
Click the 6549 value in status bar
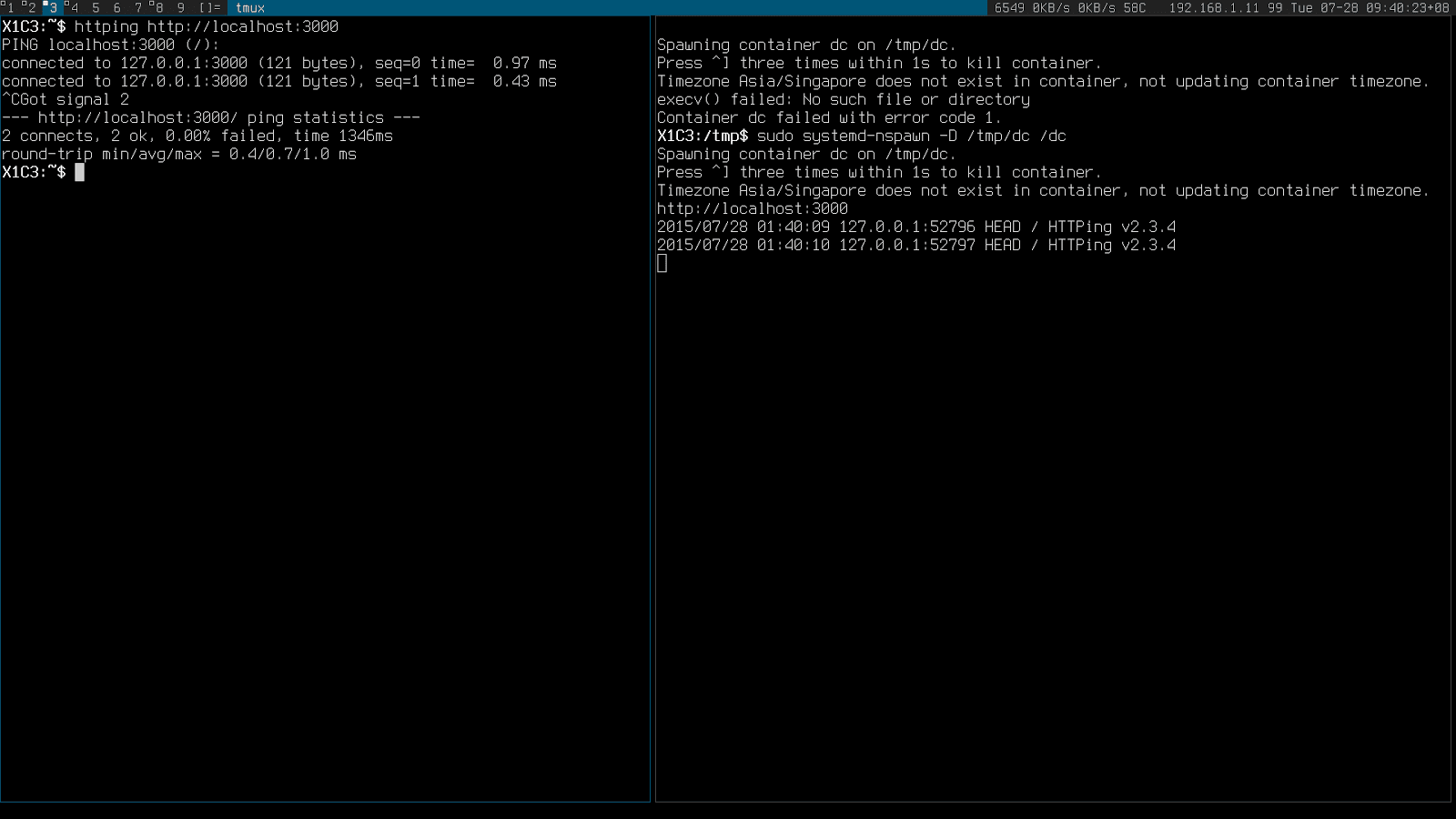pos(1009,7)
